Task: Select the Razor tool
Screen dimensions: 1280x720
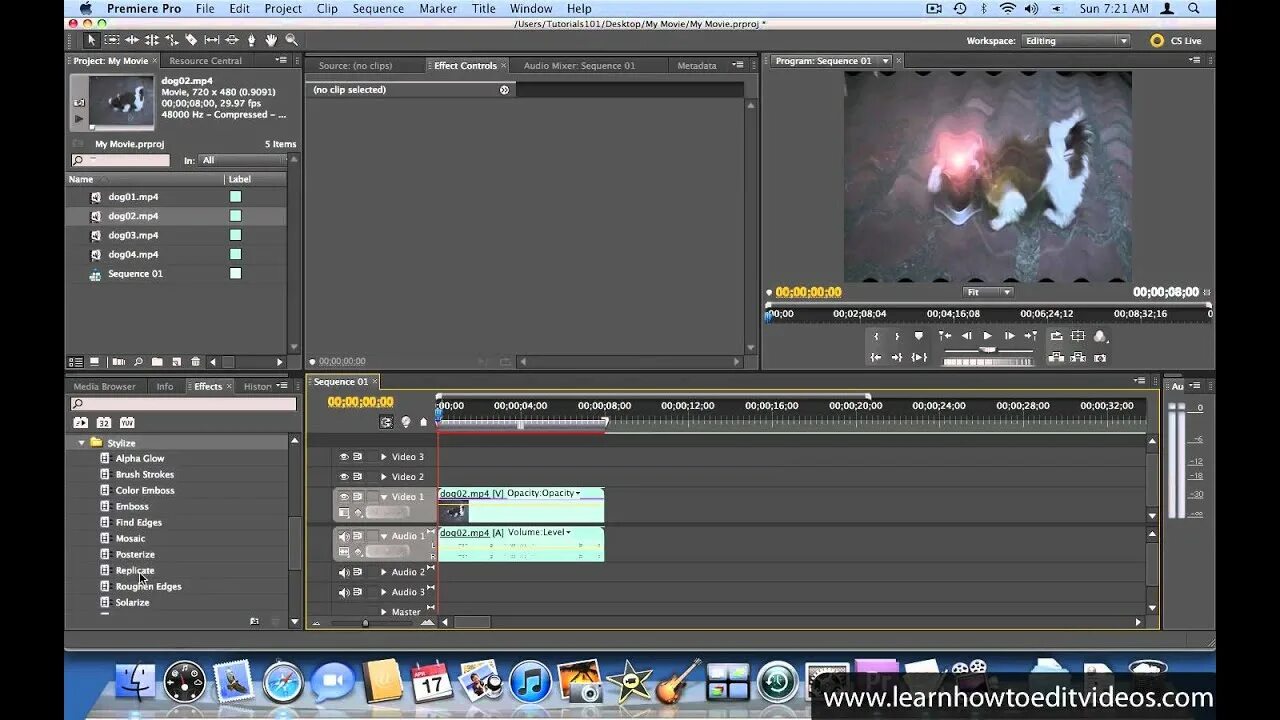Action: coord(191,40)
